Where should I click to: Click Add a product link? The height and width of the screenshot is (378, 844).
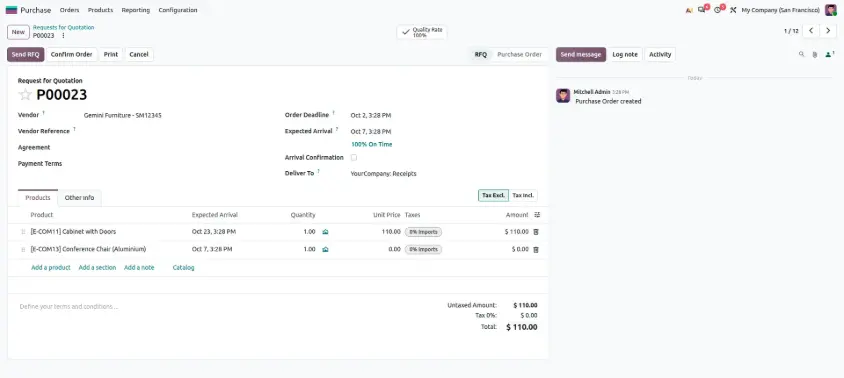click(51, 268)
